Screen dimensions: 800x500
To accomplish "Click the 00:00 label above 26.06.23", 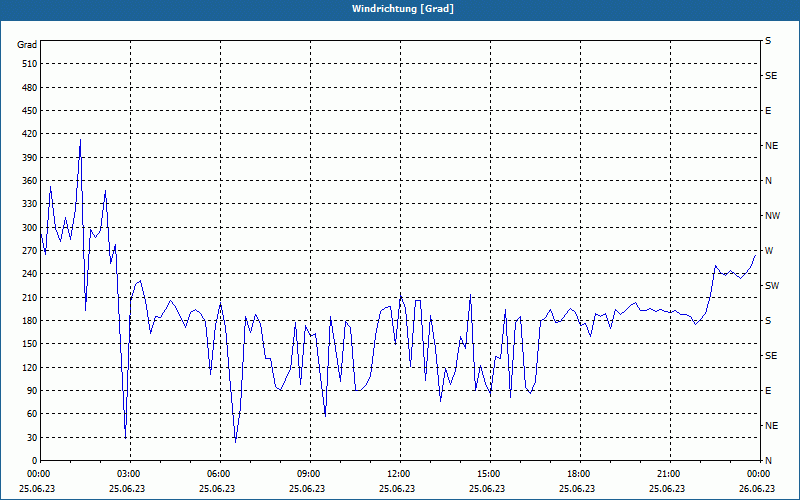I will coord(758,474).
